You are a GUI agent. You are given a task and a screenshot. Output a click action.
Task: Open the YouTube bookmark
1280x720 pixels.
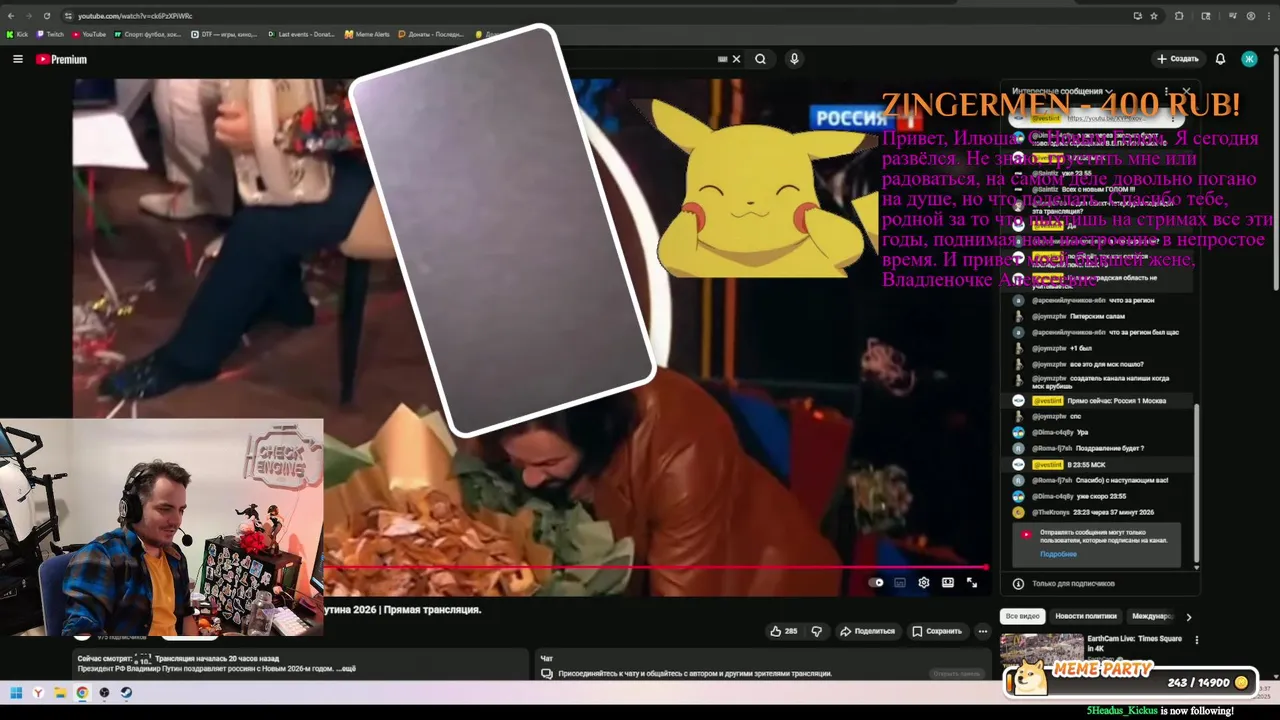tap(89, 34)
